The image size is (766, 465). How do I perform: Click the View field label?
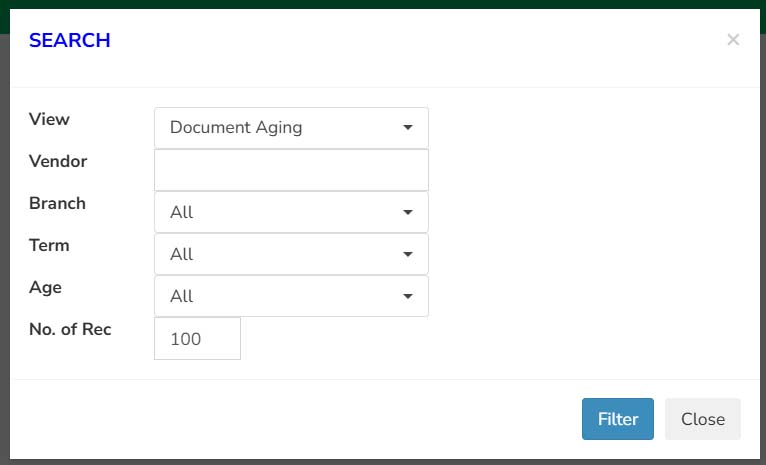pyautogui.click(x=49, y=119)
